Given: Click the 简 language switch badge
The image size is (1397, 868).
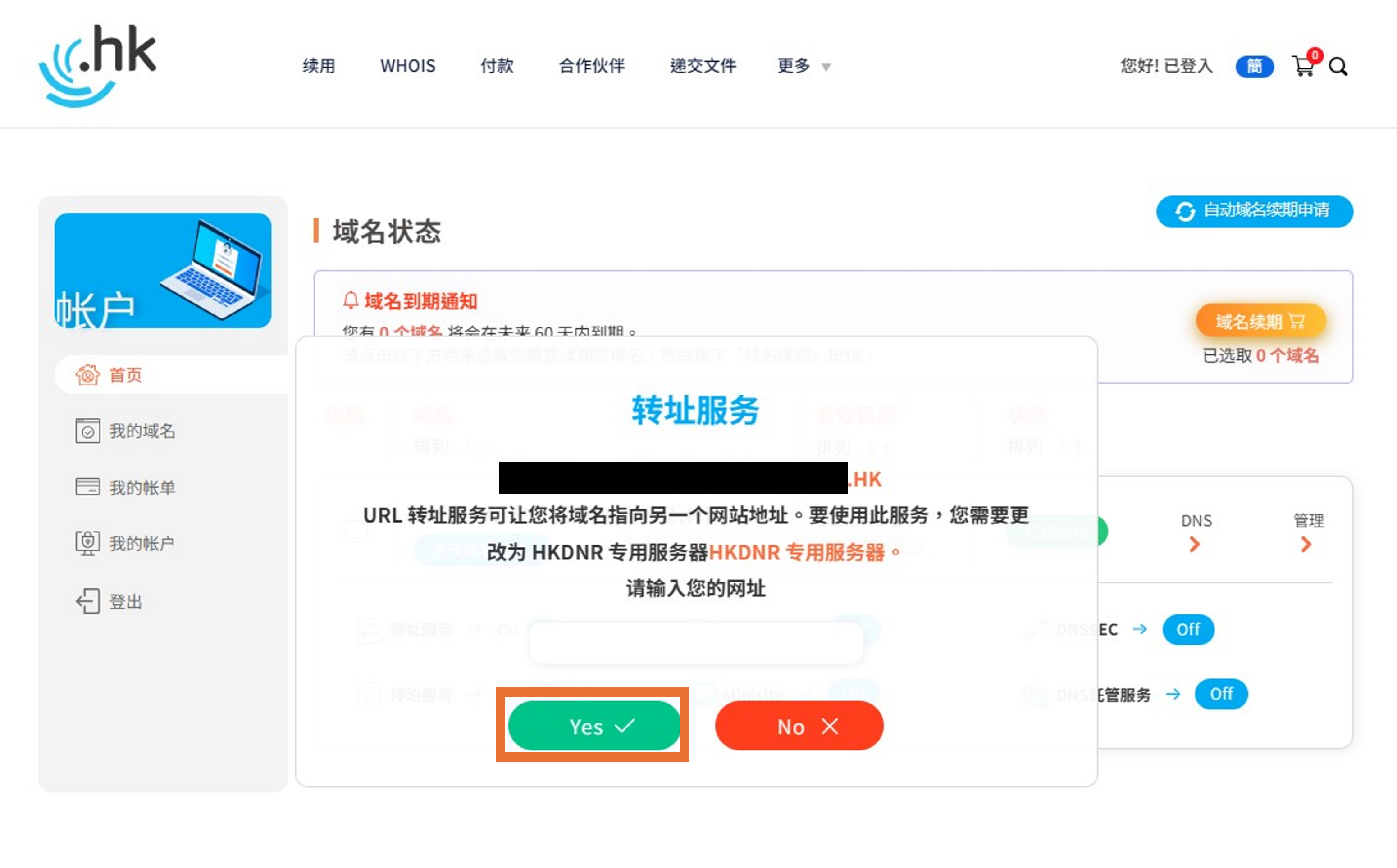Looking at the screenshot, I should 1255,66.
